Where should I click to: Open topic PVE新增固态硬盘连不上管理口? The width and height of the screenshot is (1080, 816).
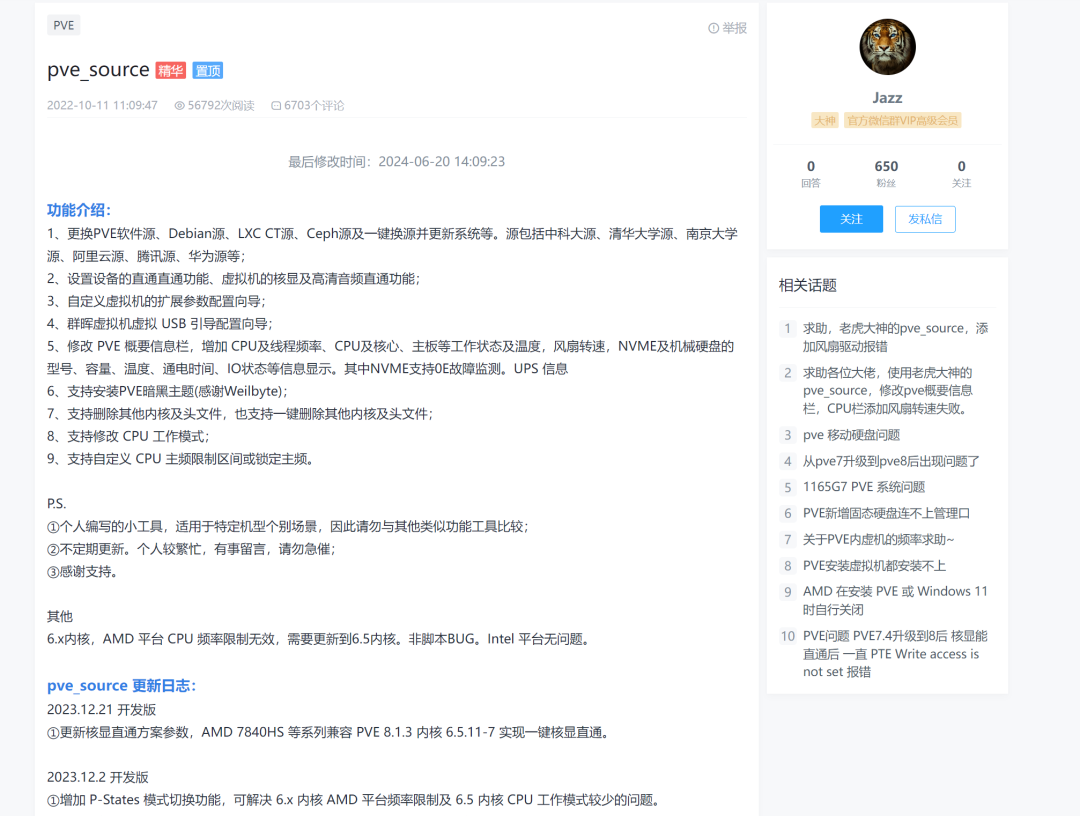[886, 513]
